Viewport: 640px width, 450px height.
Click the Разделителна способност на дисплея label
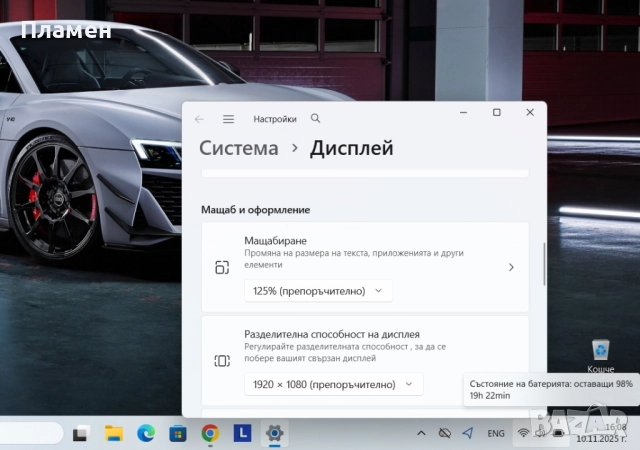click(x=332, y=334)
